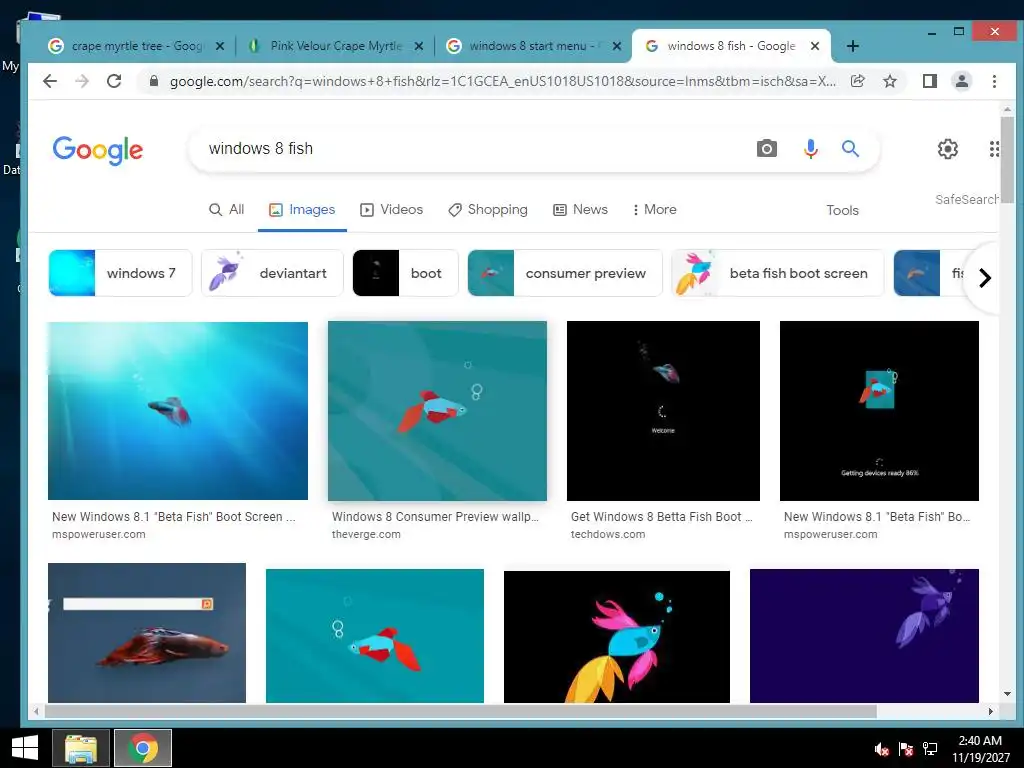Search by image with camera icon
Screen dimensions: 1024x768
[767, 149]
